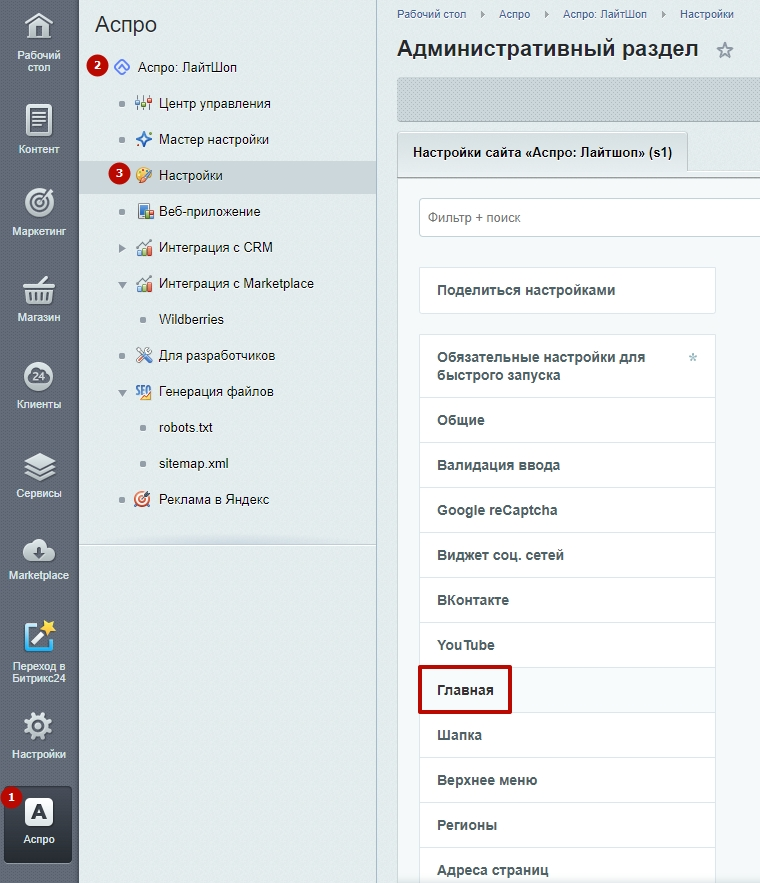Select Веб-приложение in the tree
This screenshot has height=883, width=760.
point(209,212)
